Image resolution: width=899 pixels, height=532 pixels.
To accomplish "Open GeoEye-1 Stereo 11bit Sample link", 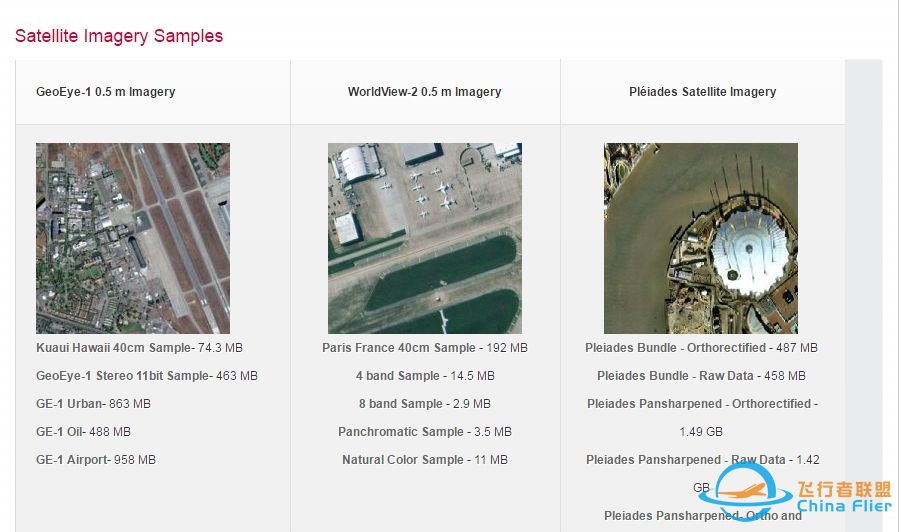I will [x=122, y=376].
